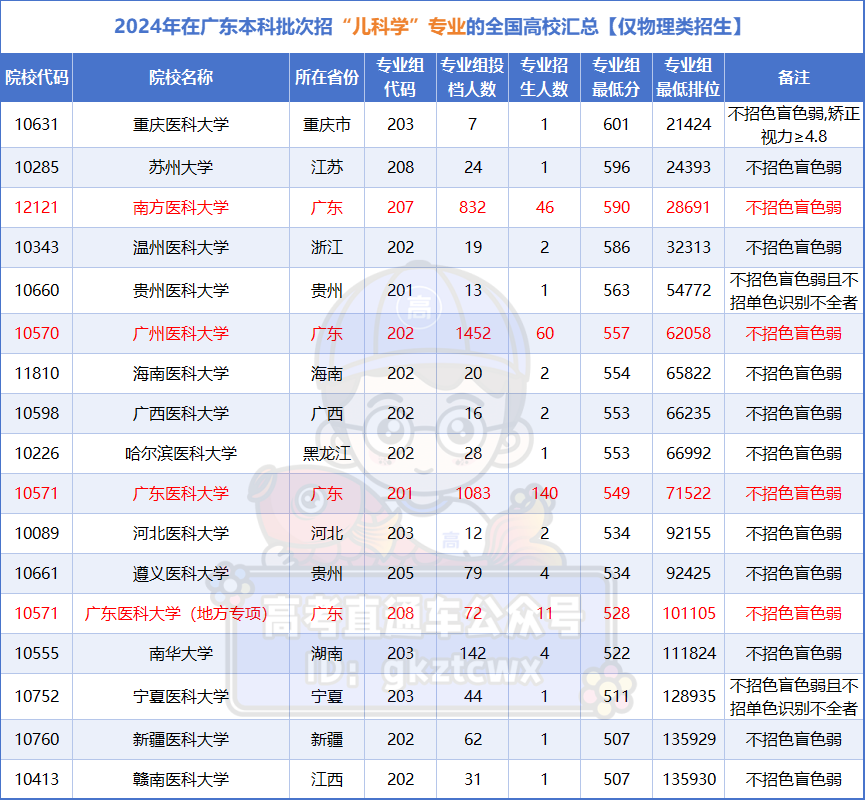
Task: Select school code 10226
Action: [36, 454]
